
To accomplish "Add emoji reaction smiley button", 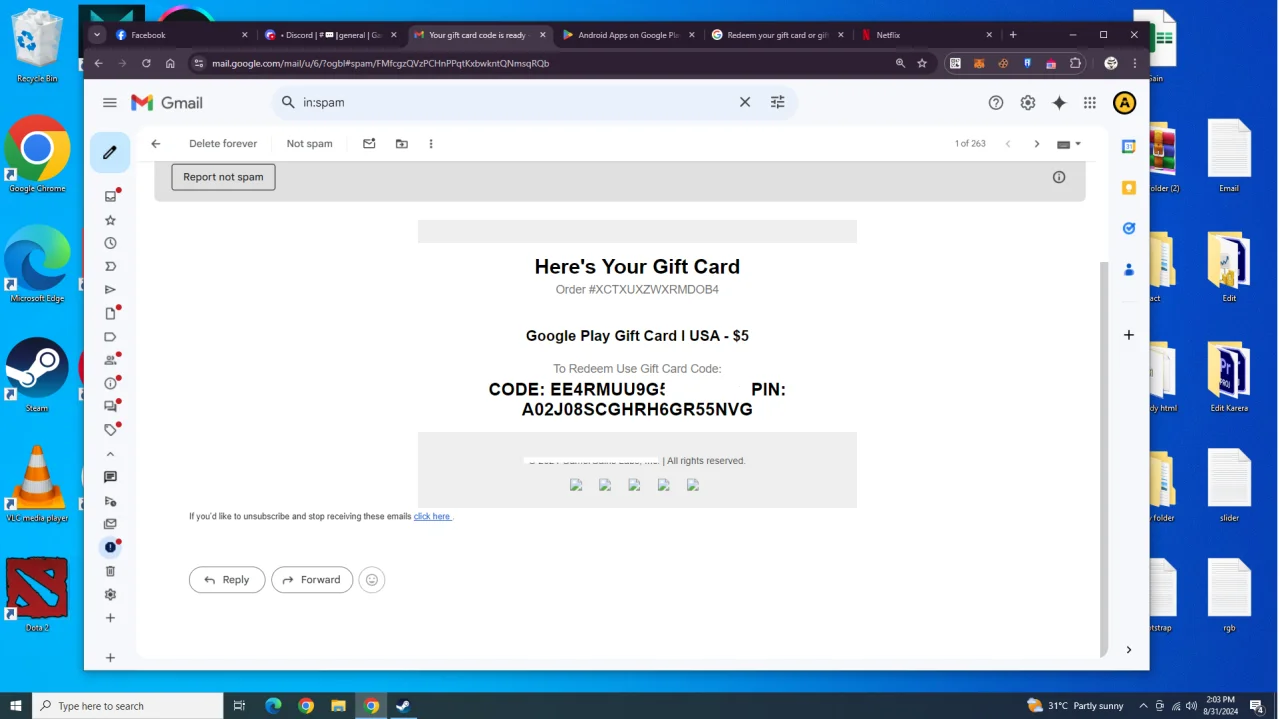I will click(x=372, y=580).
